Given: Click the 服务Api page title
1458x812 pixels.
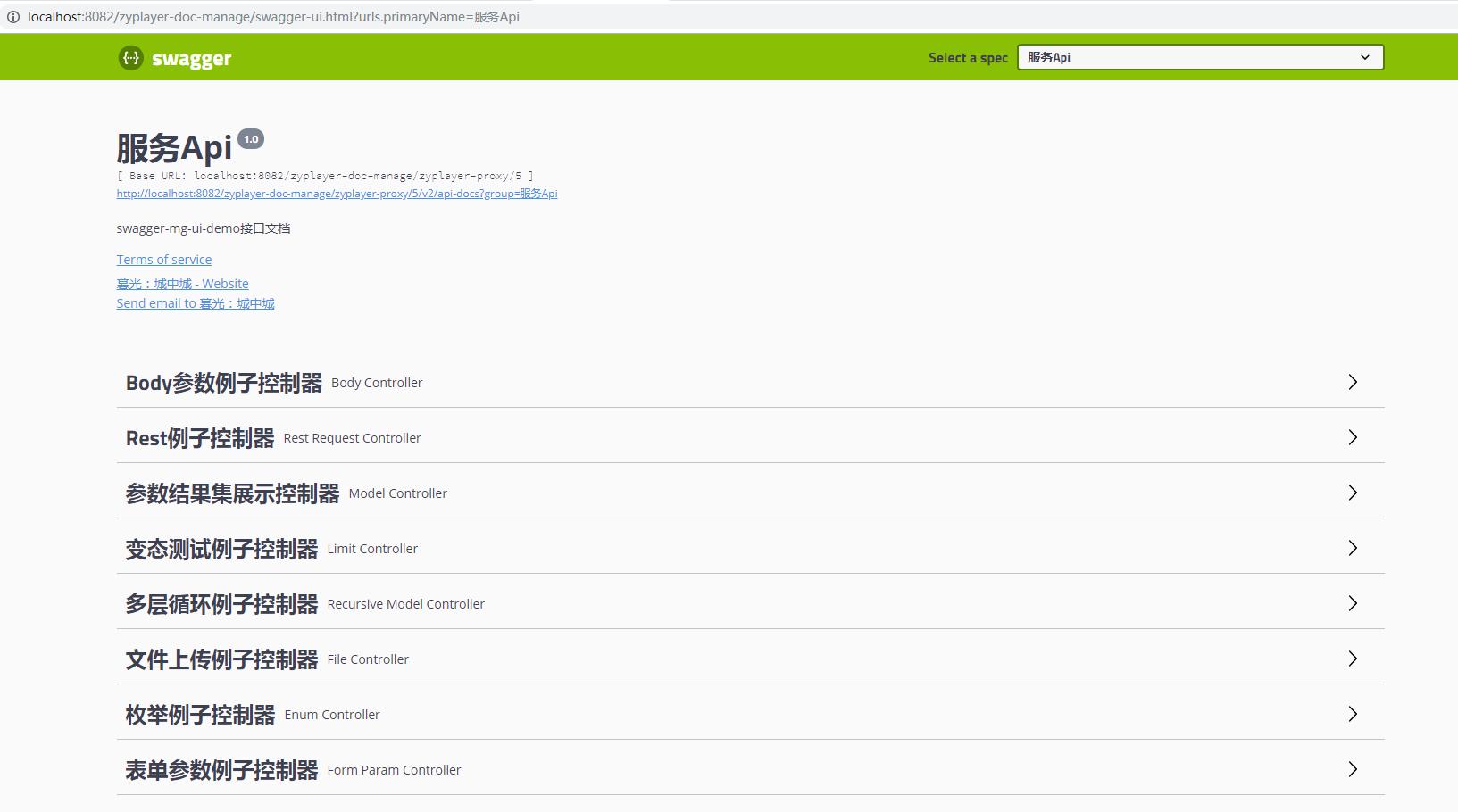Looking at the screenshot, I should tap(174, 148).
